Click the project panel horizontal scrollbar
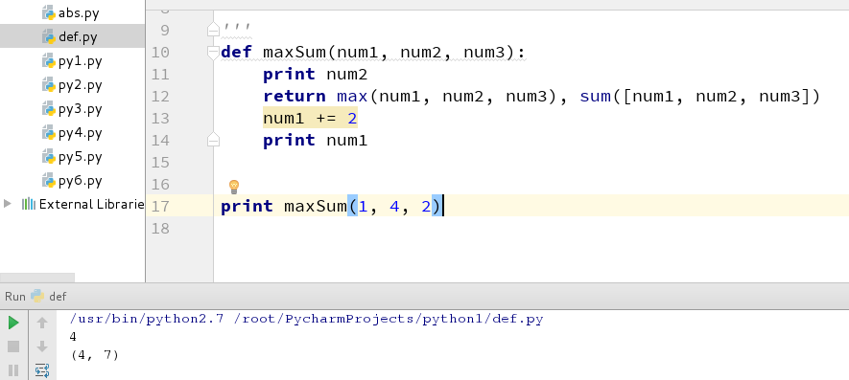The image size is (849, 380). (x=37, y=278)
